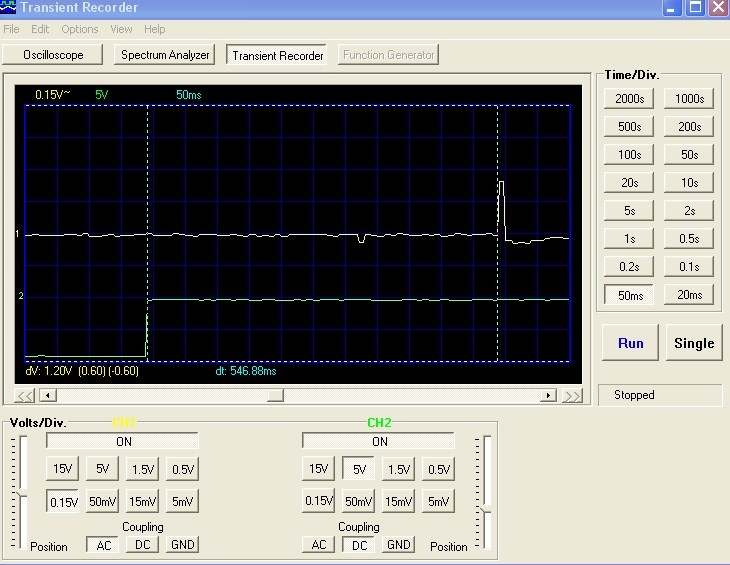
Task: Select CH2 5V Volts/Div button
Action: pos(358,469)
